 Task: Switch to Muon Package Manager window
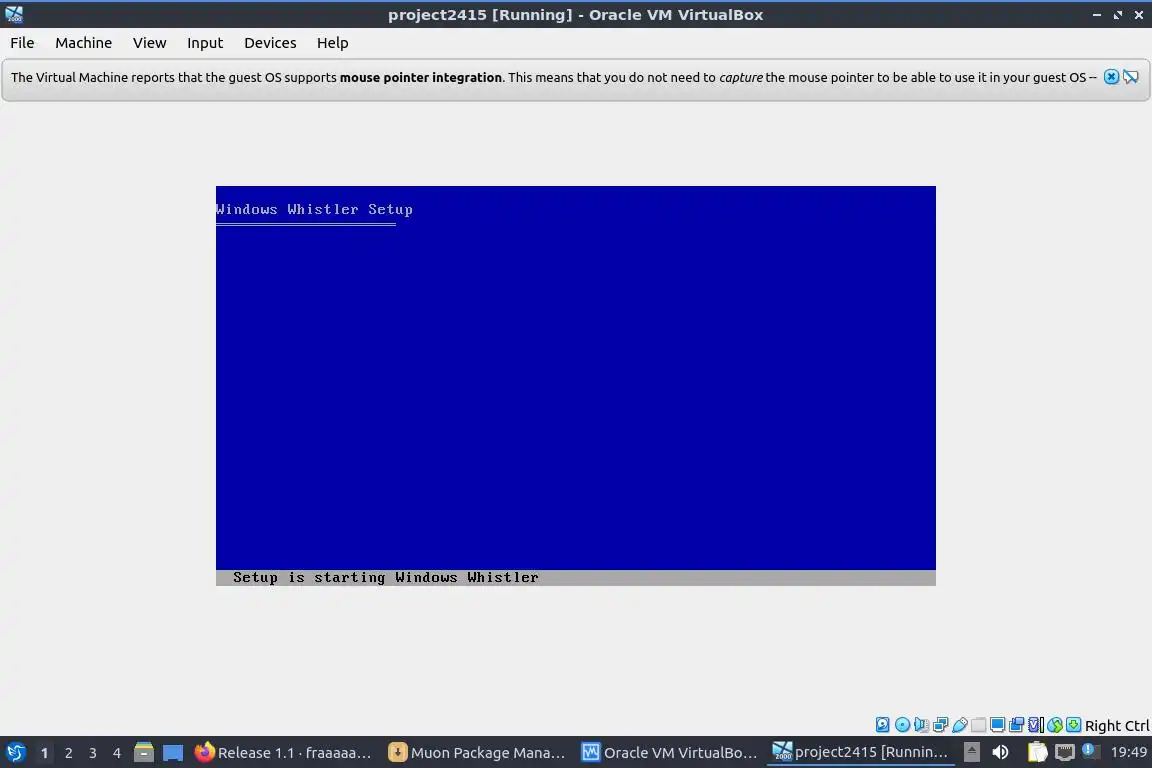[477, 753]
